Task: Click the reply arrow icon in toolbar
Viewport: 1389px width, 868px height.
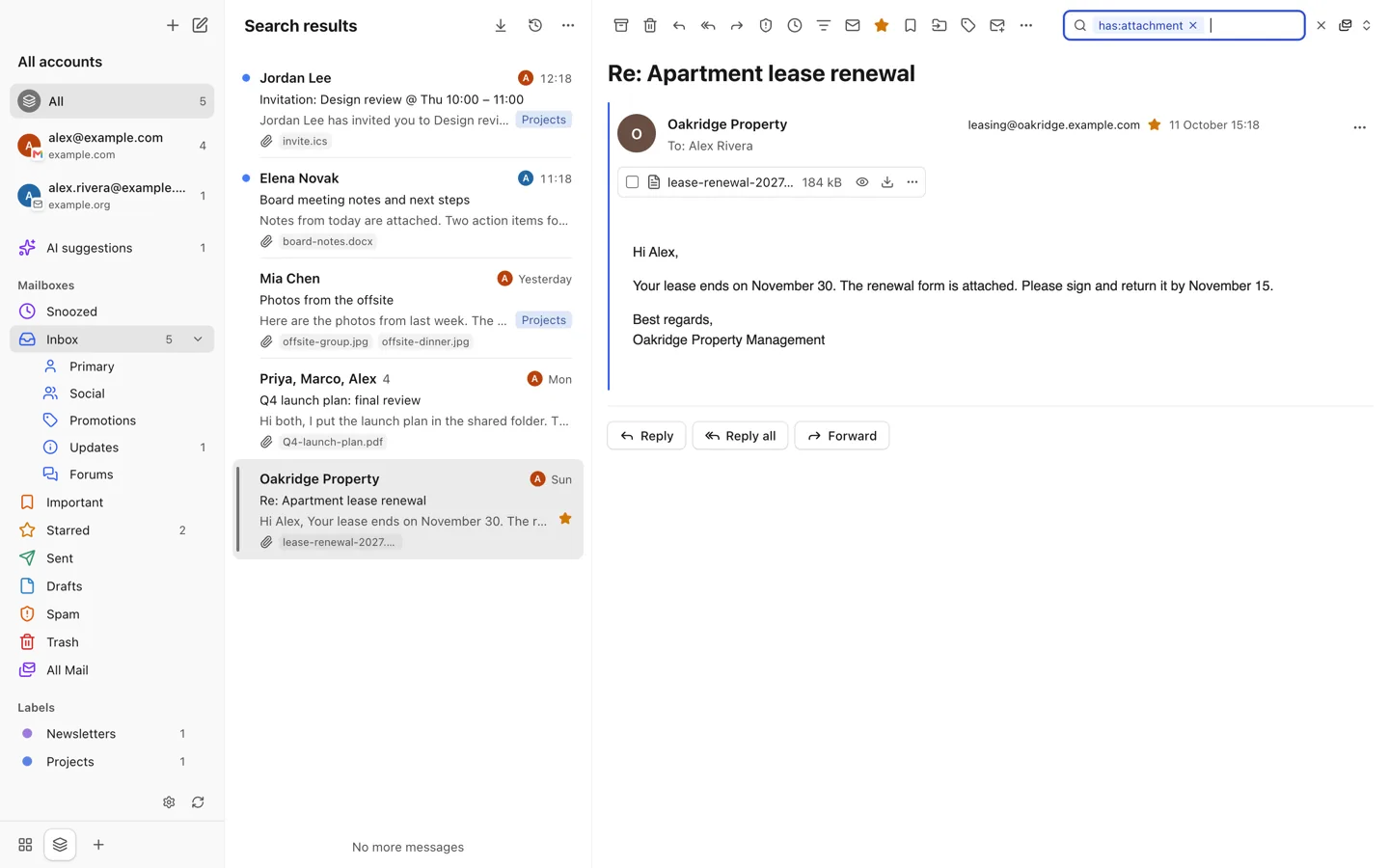Action: tap(679, 26)
